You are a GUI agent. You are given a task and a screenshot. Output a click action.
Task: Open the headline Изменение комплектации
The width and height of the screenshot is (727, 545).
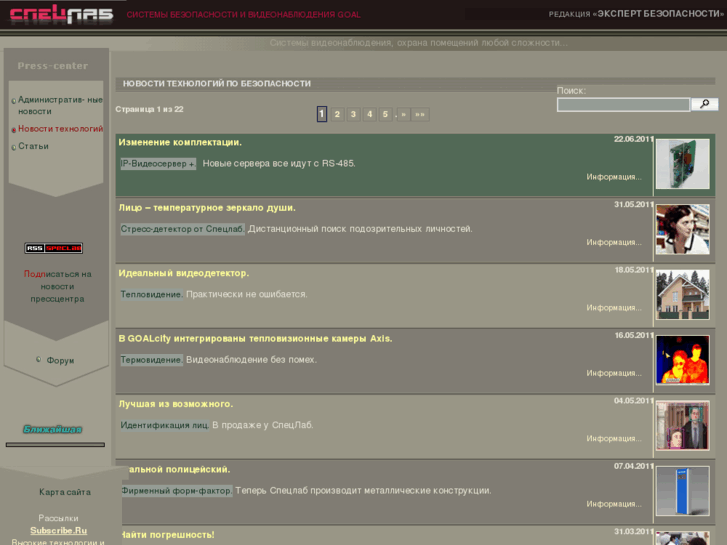click(180, 142)
